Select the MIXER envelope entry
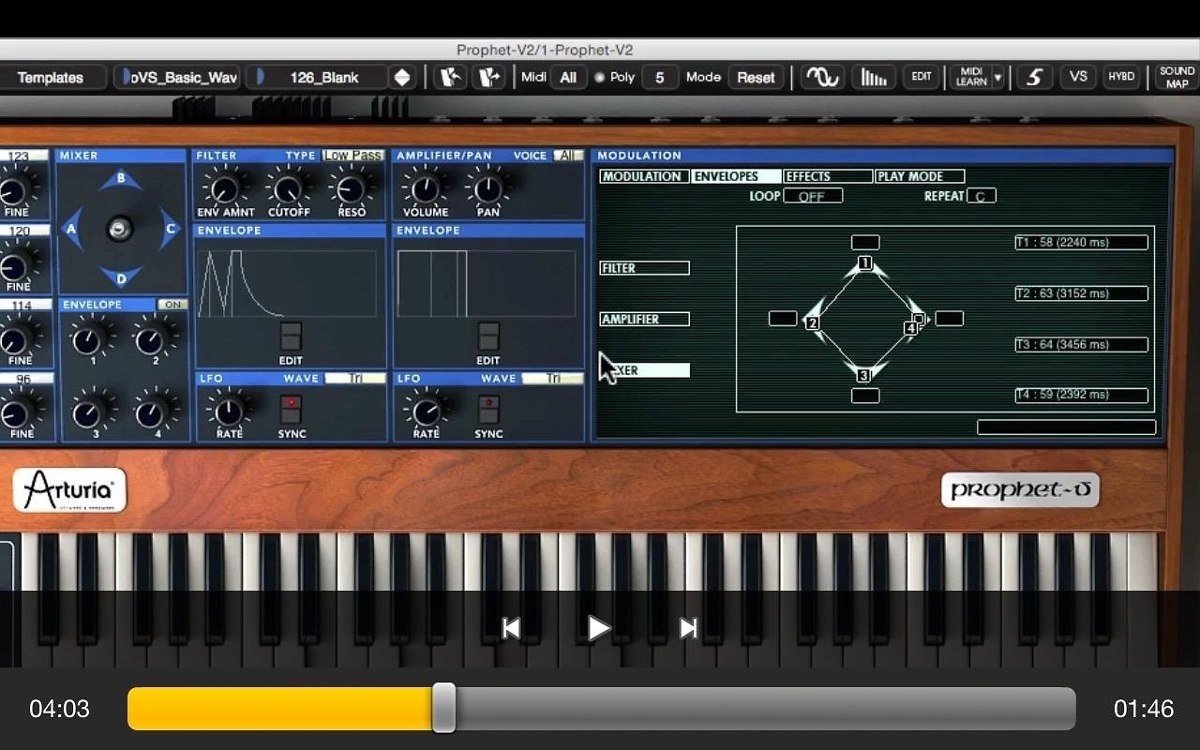1200x750 pixels. (645, 370)
